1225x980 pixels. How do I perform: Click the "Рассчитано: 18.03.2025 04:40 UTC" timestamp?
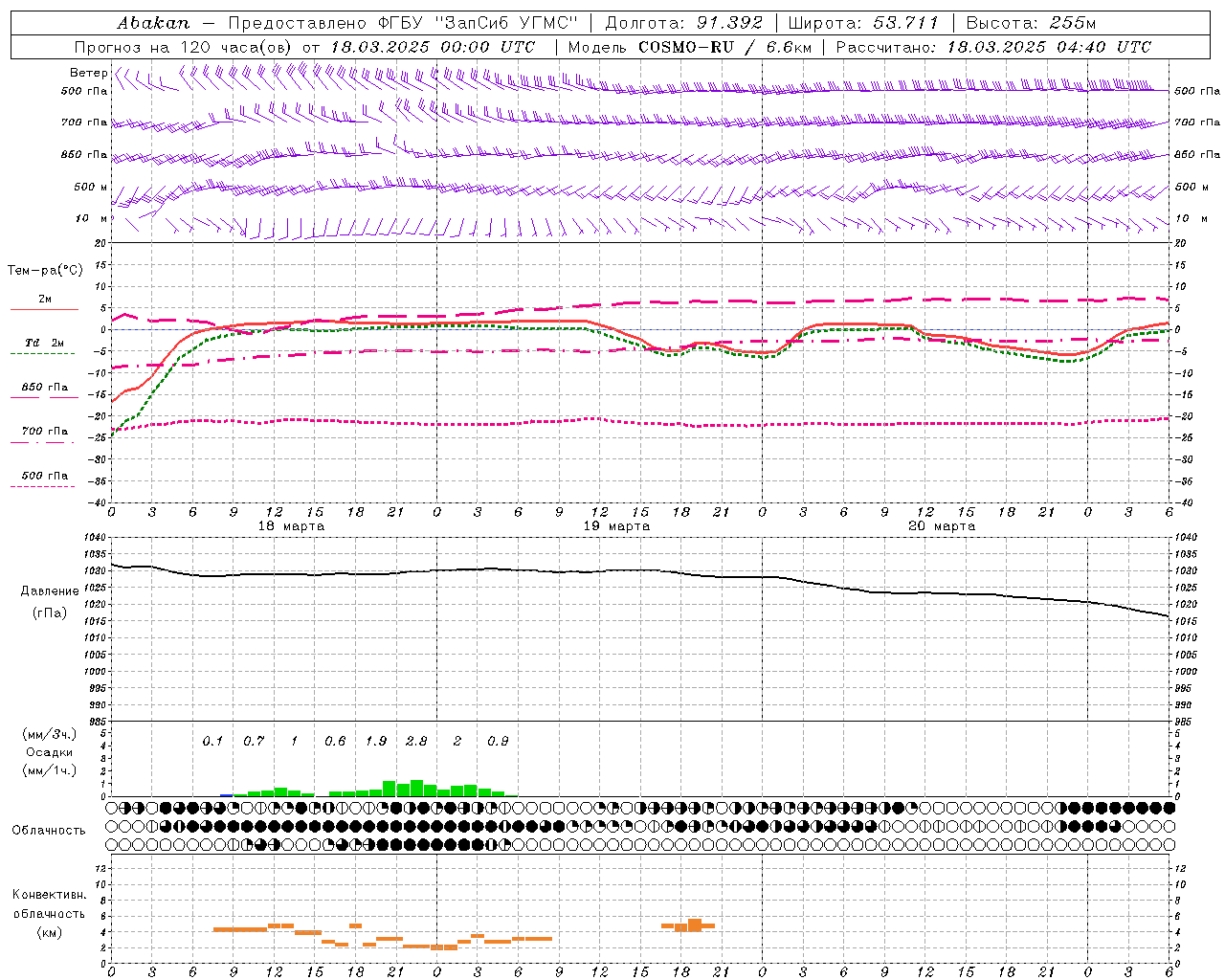[993, 47]
